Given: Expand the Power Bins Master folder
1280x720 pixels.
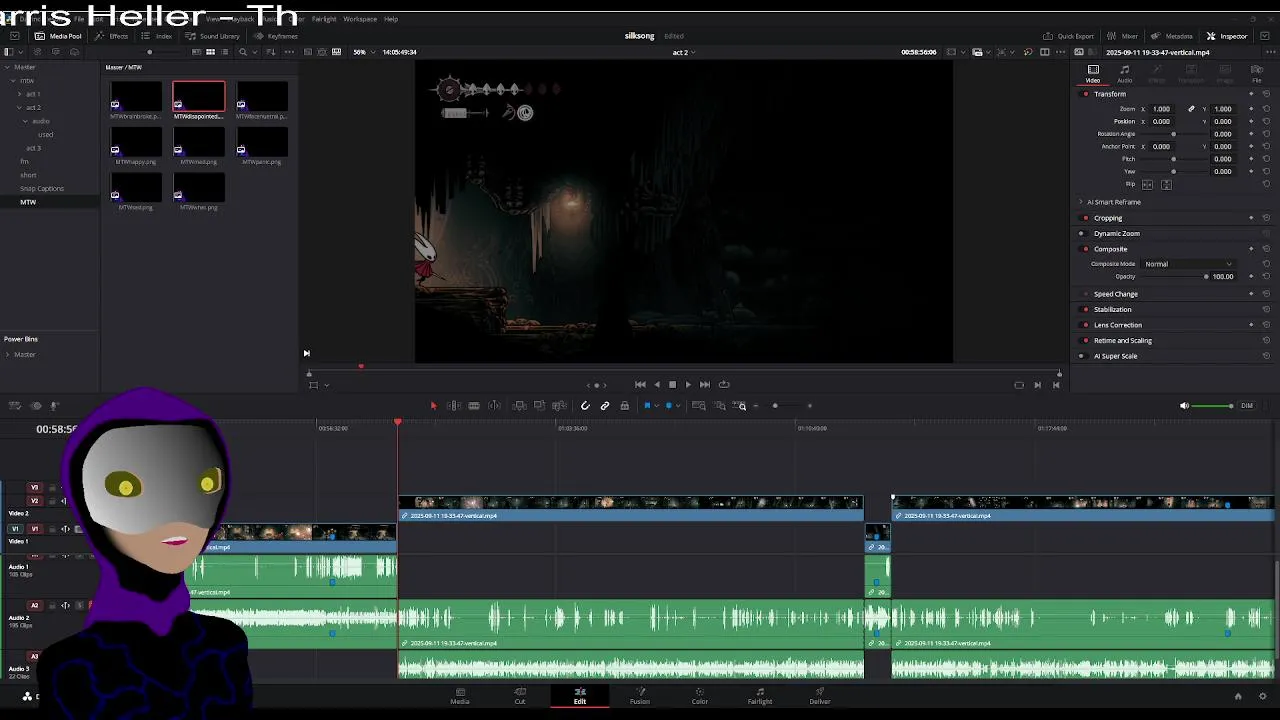Looking at the screenshot, I should tap(7, 354).
